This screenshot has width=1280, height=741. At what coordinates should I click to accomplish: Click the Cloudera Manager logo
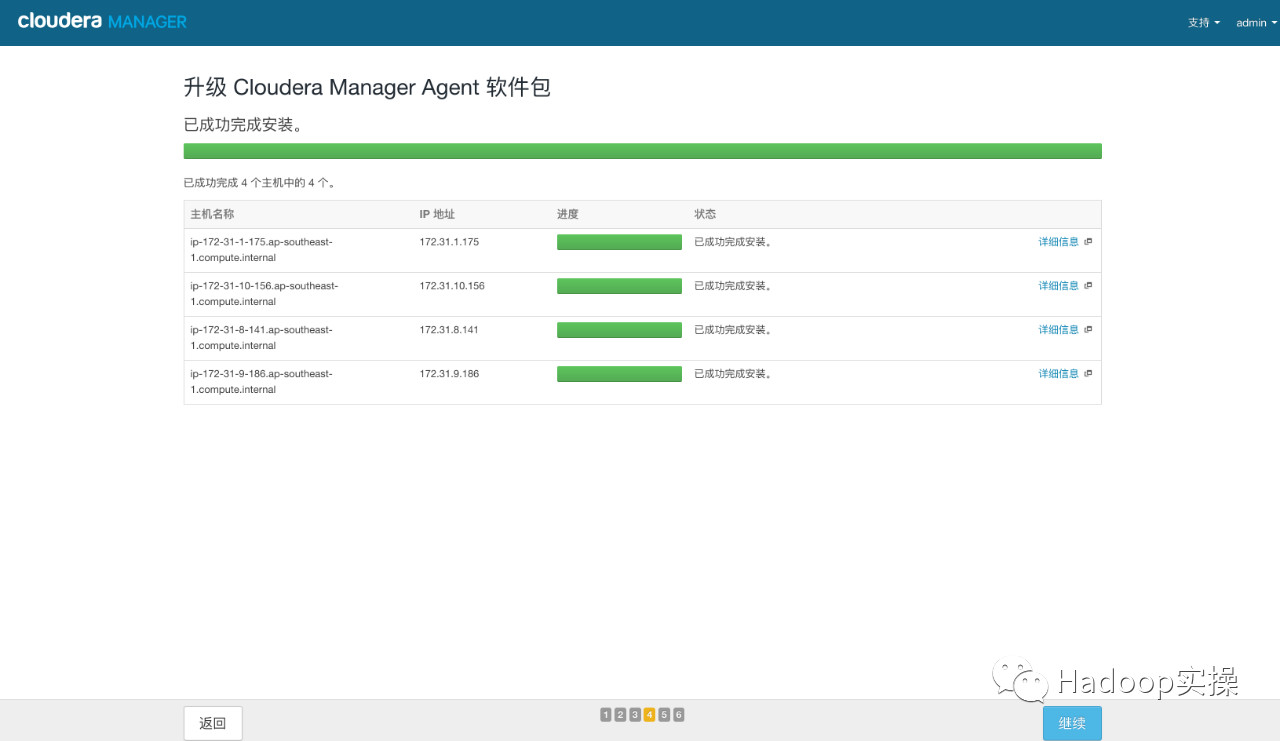click(102, 21)
